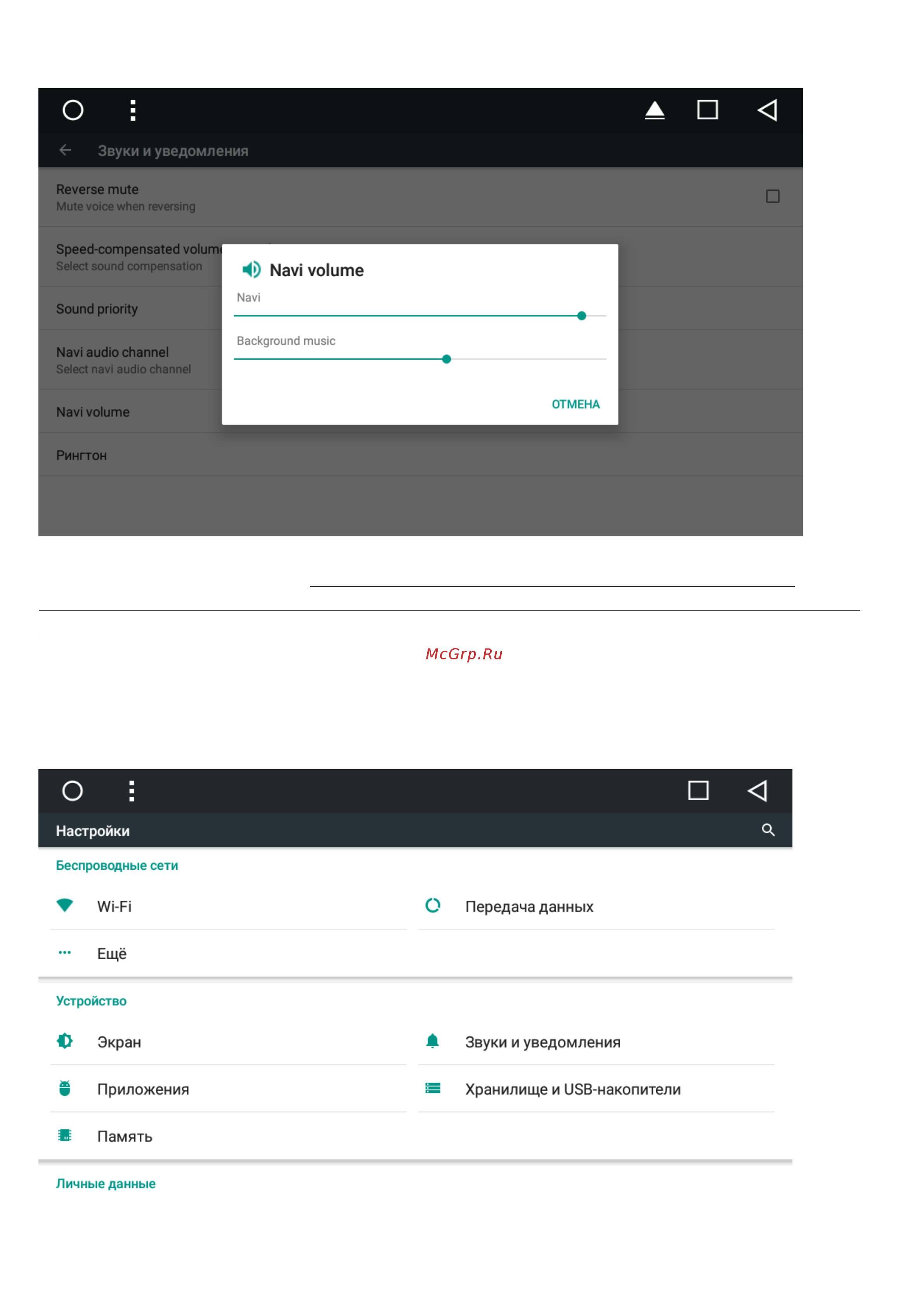Adjust the Navi volume slider
924x1307 pixels.
pos(420,315)
